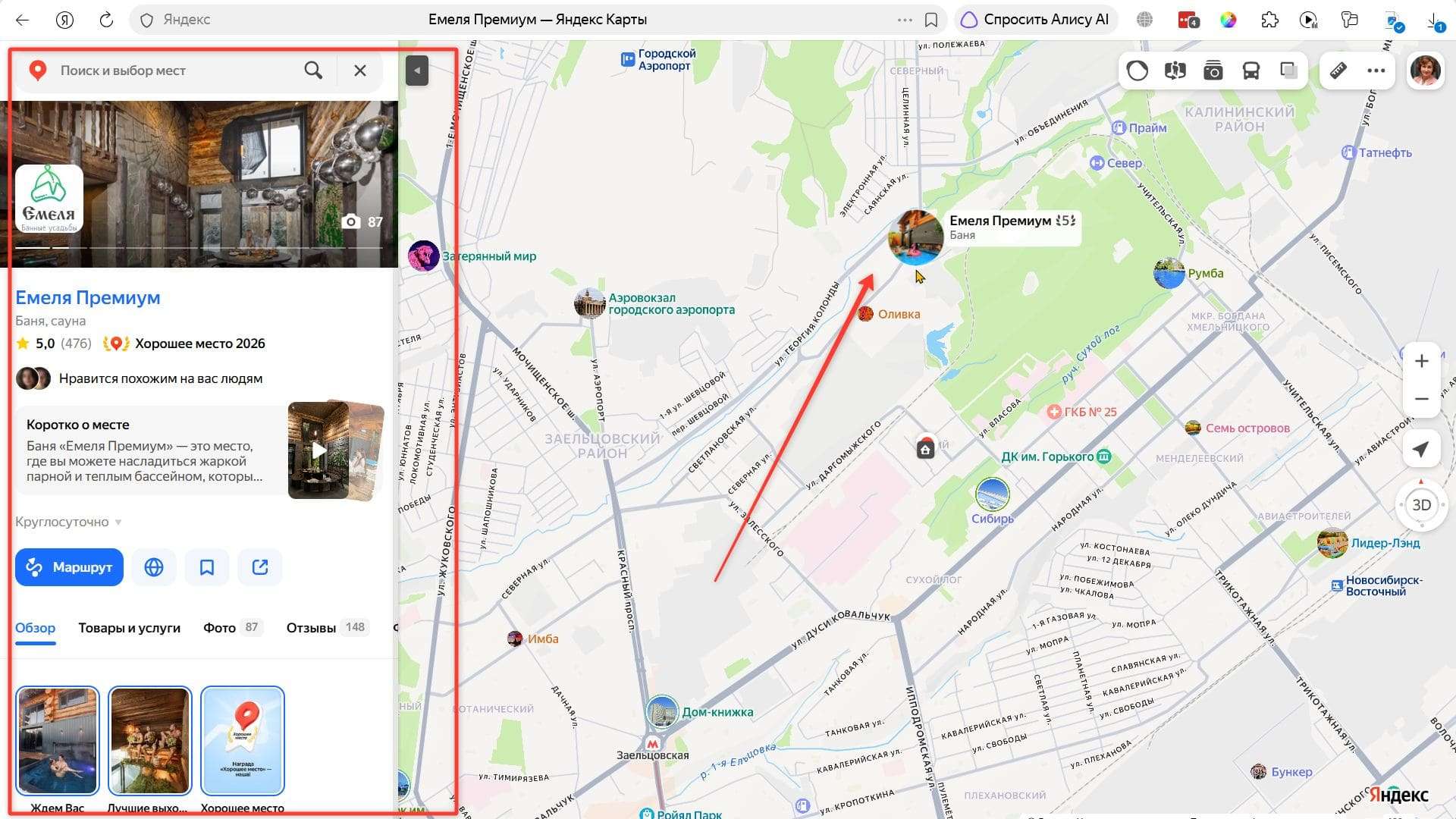The image size is (1456, 819).
Task: Open the three-dots map menu
Action: coord(1376,71)
